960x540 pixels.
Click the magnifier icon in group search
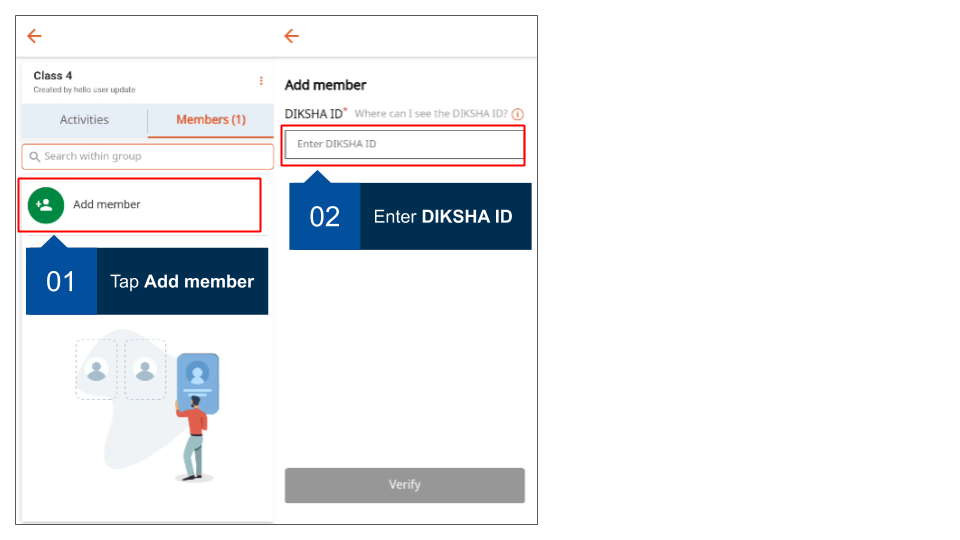coord(35,157)
